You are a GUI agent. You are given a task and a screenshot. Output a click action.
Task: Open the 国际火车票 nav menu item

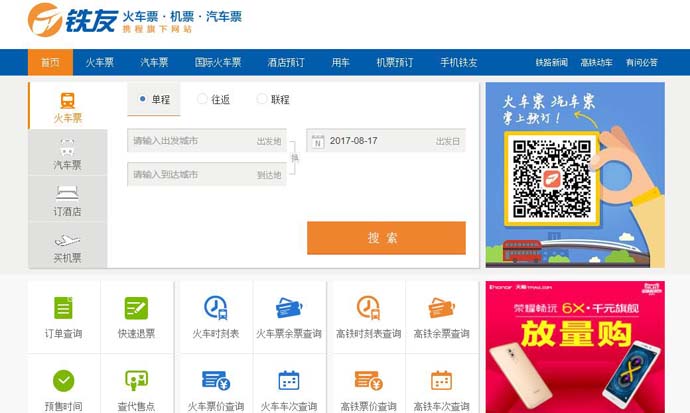218,62
